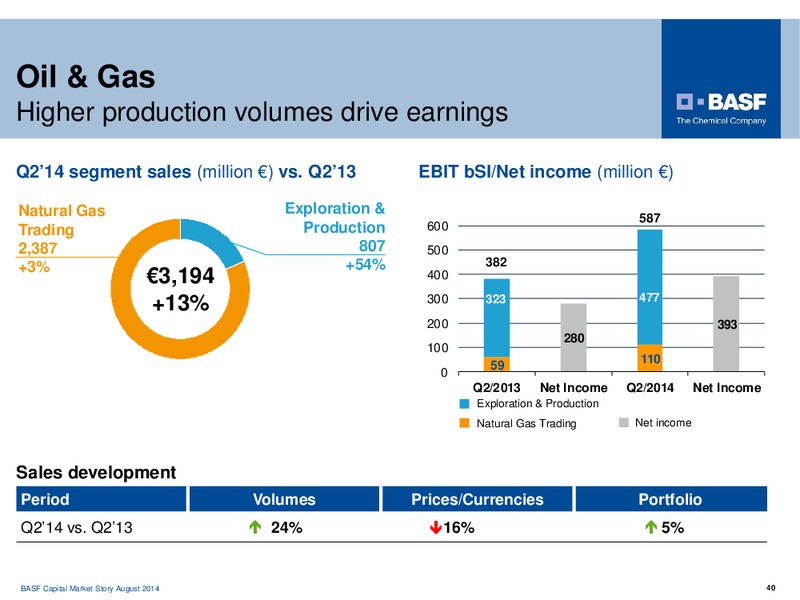Click the Period column header
Viewport: 800px width, 600px height.
point(101,499)
